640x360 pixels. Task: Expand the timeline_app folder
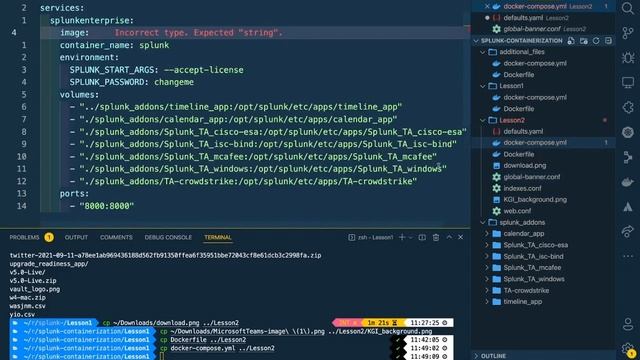487,302
